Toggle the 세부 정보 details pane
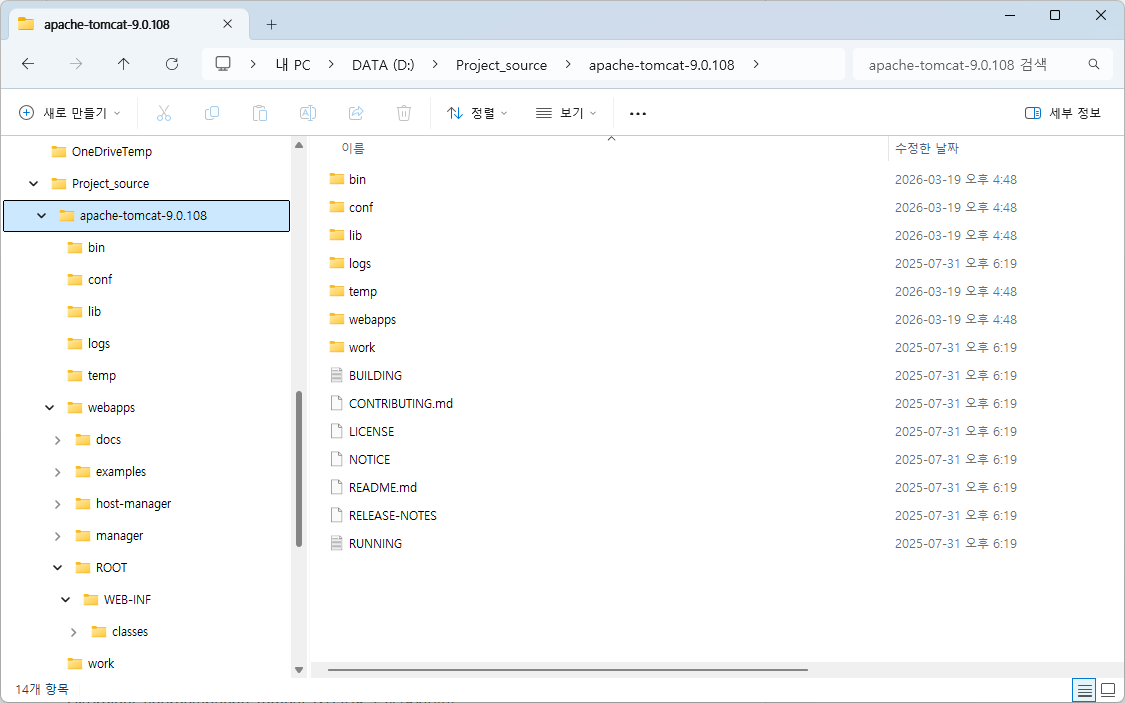The height and width of the screenshot is (703, 1125). click(1063, 113)
